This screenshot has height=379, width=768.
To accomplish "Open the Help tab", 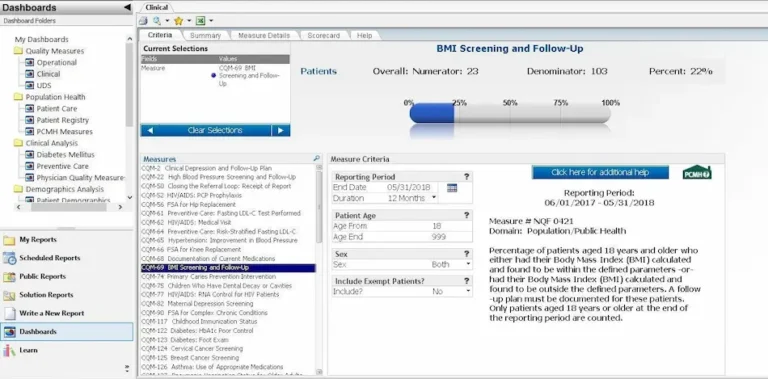I will 364,35.
